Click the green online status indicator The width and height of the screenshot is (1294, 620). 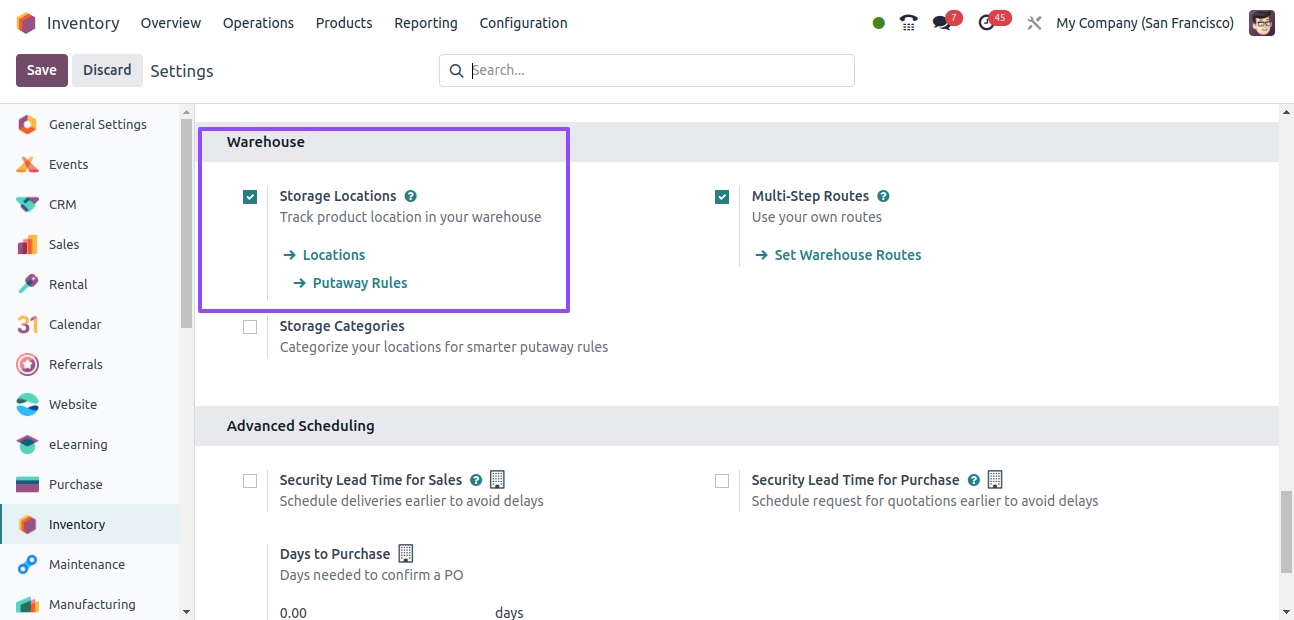click(x=879, y=23)
